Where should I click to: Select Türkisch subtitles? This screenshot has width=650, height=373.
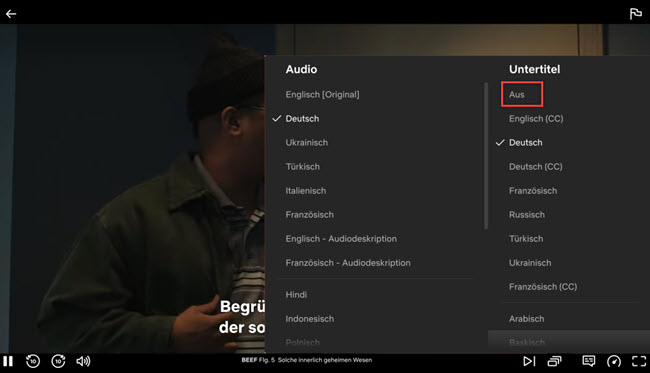pyautogui.click(x=526, y=239)
